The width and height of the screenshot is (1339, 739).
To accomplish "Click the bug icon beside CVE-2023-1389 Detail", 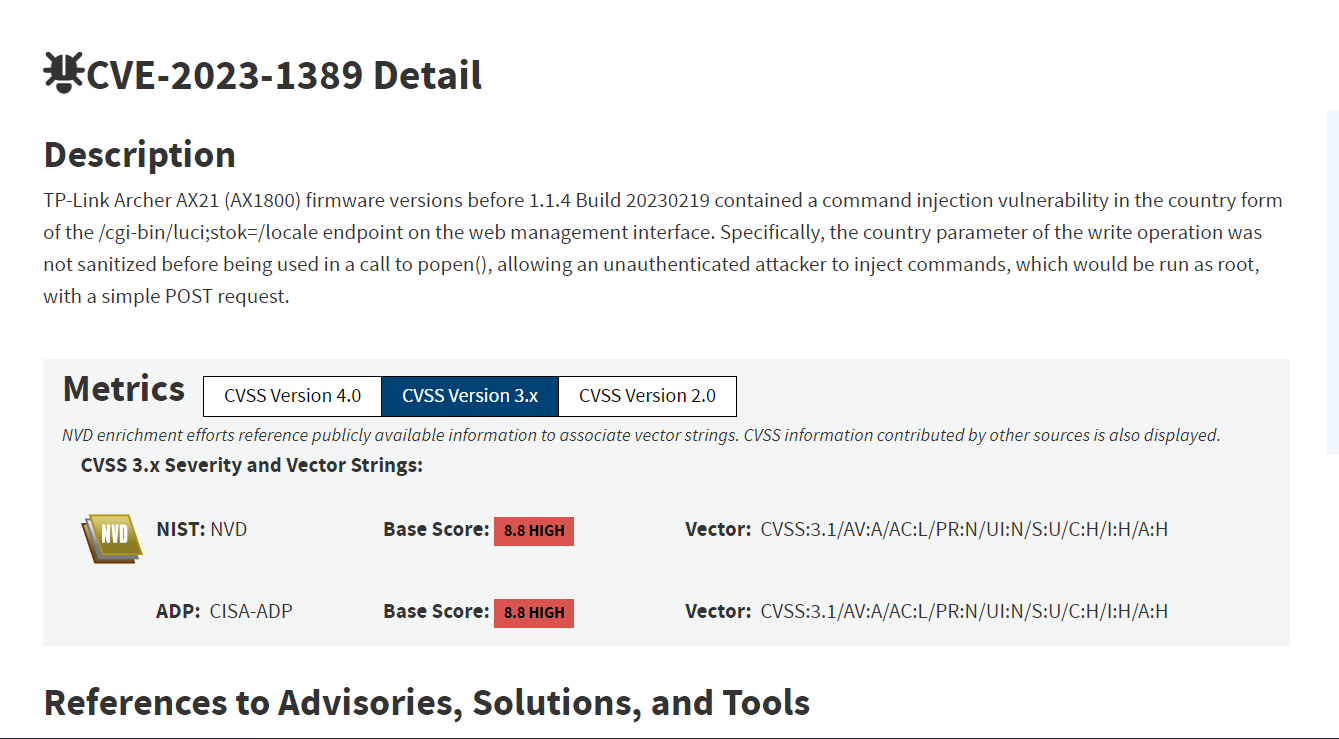I will click(64, 74).
